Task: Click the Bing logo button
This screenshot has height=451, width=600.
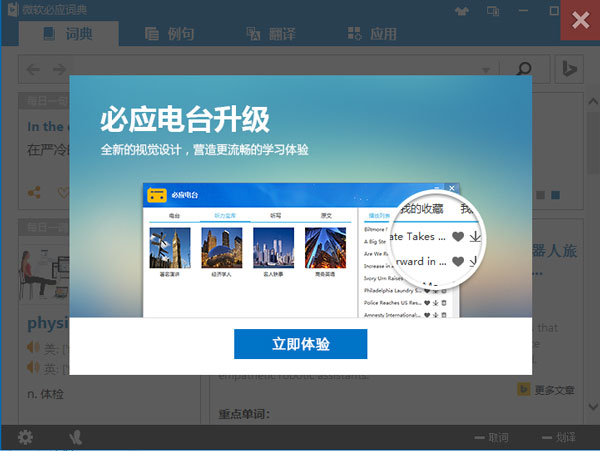Action: [x=569, y=69]
